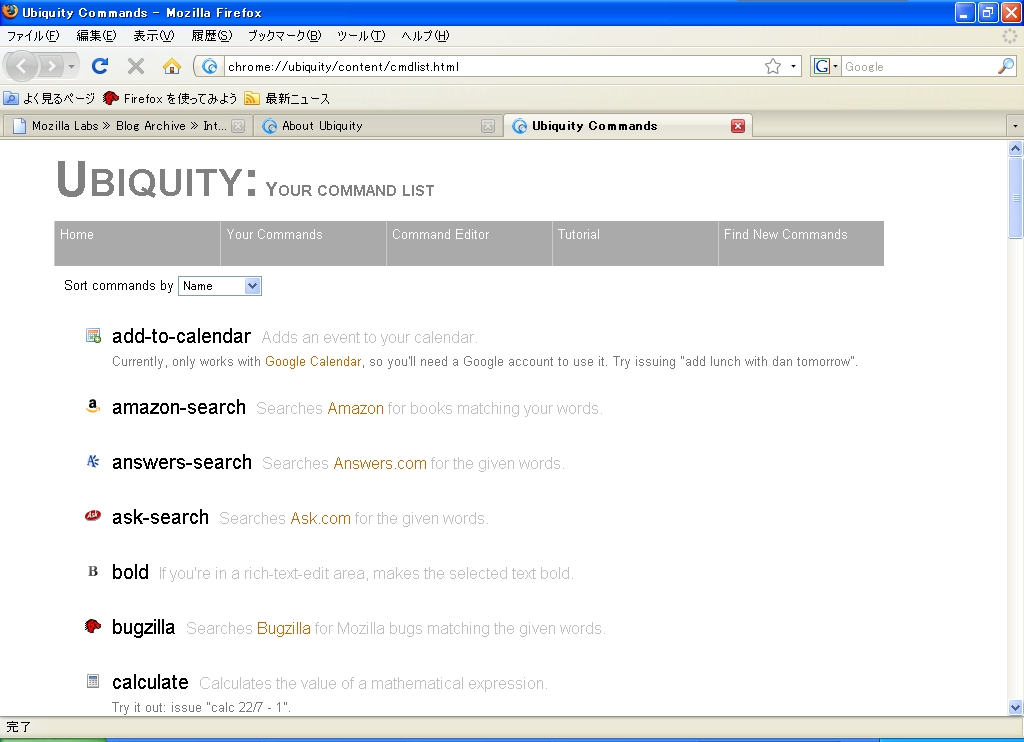Open the recent pages history dropdown arrow

click(71, 66)
